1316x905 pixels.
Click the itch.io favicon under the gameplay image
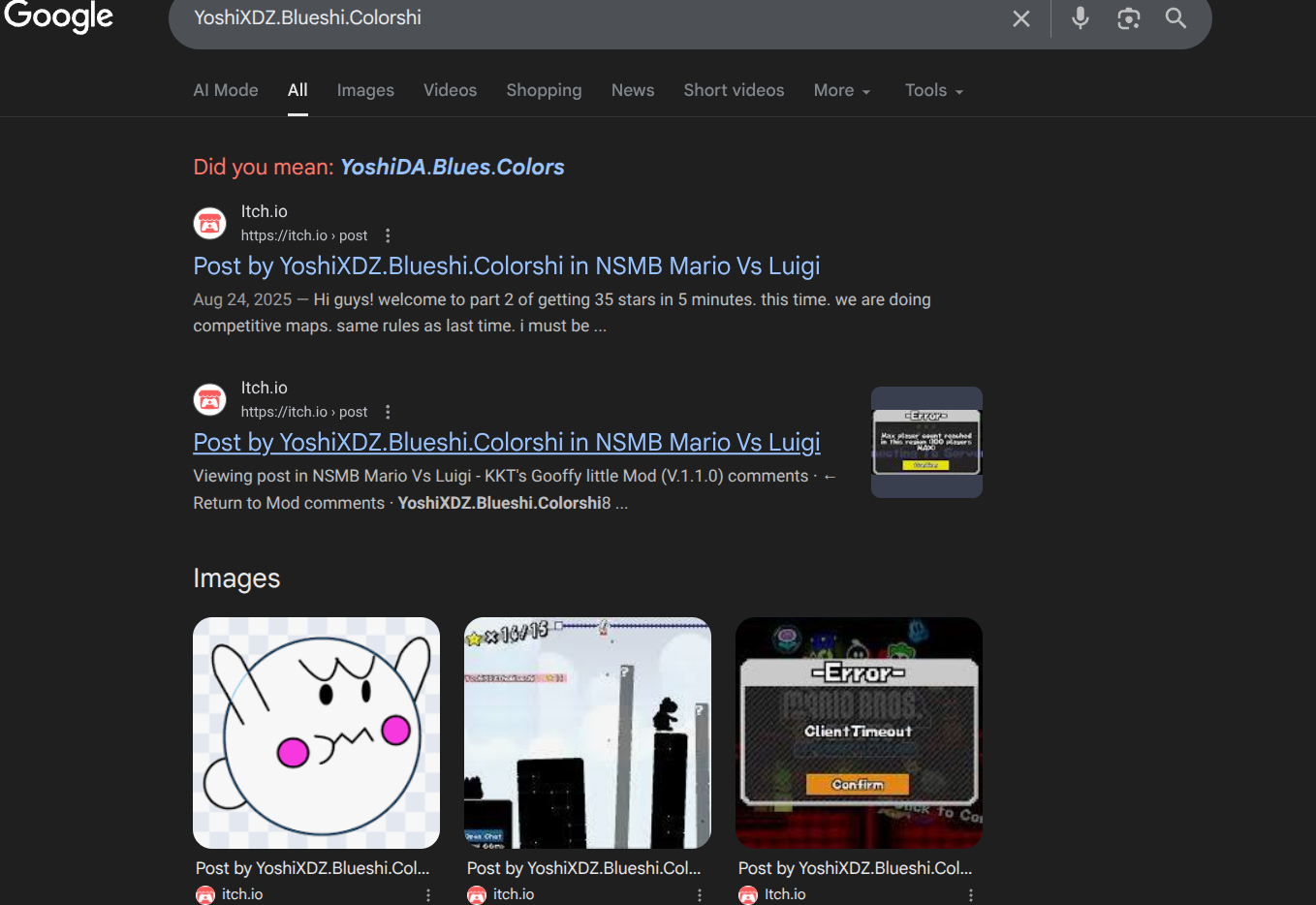point(477,895)
